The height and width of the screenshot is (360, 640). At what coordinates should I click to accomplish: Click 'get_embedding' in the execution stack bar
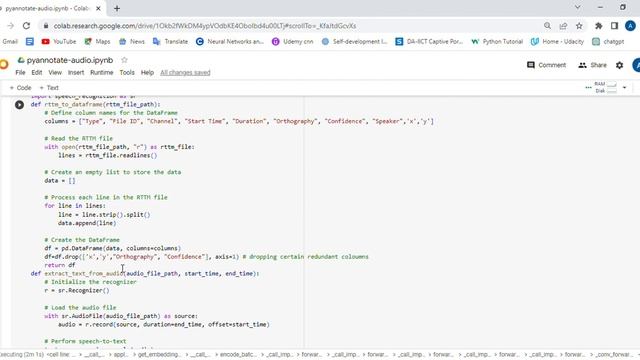[x=158, y=355]
